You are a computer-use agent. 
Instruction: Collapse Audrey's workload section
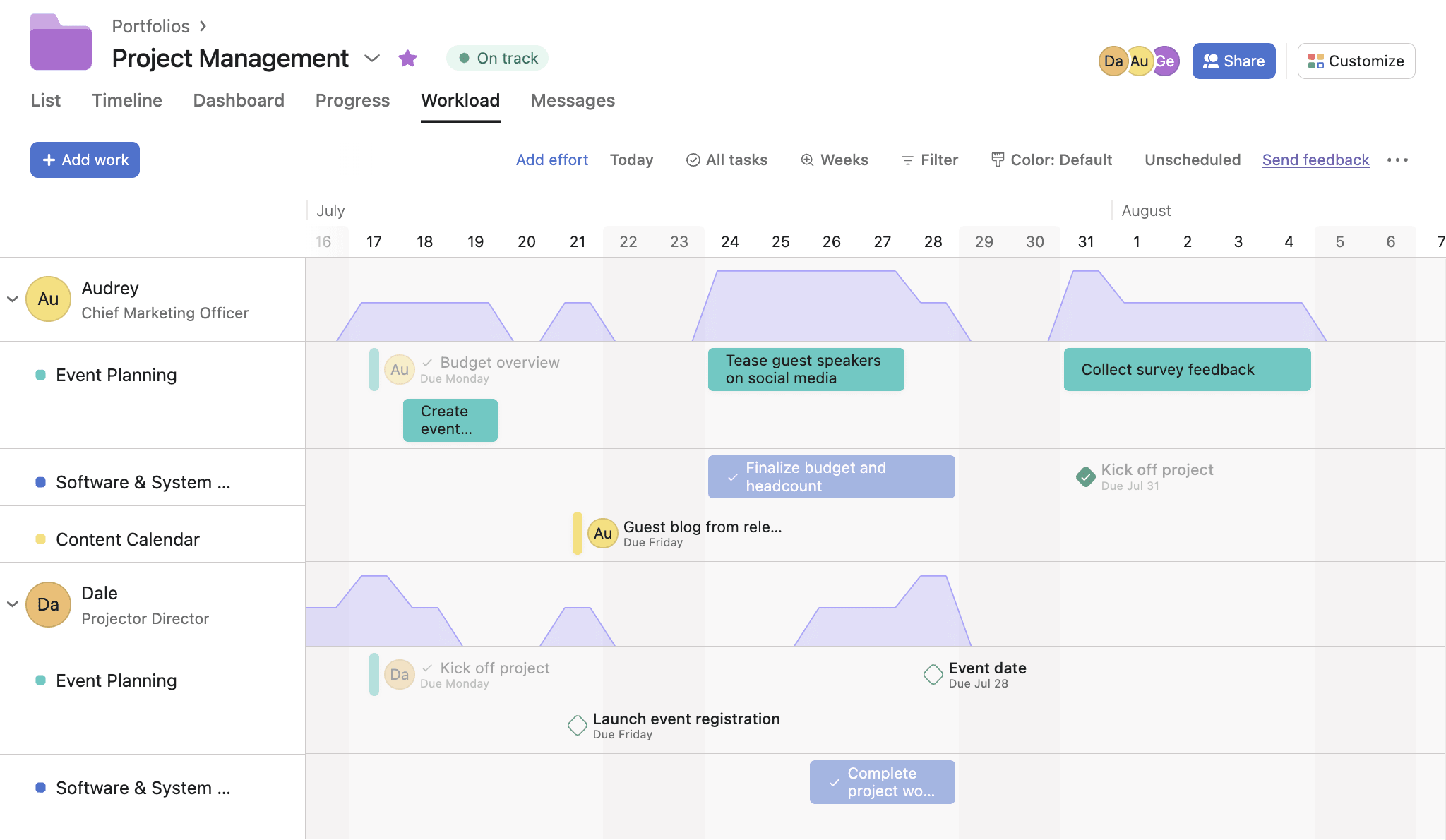(12, 298)
